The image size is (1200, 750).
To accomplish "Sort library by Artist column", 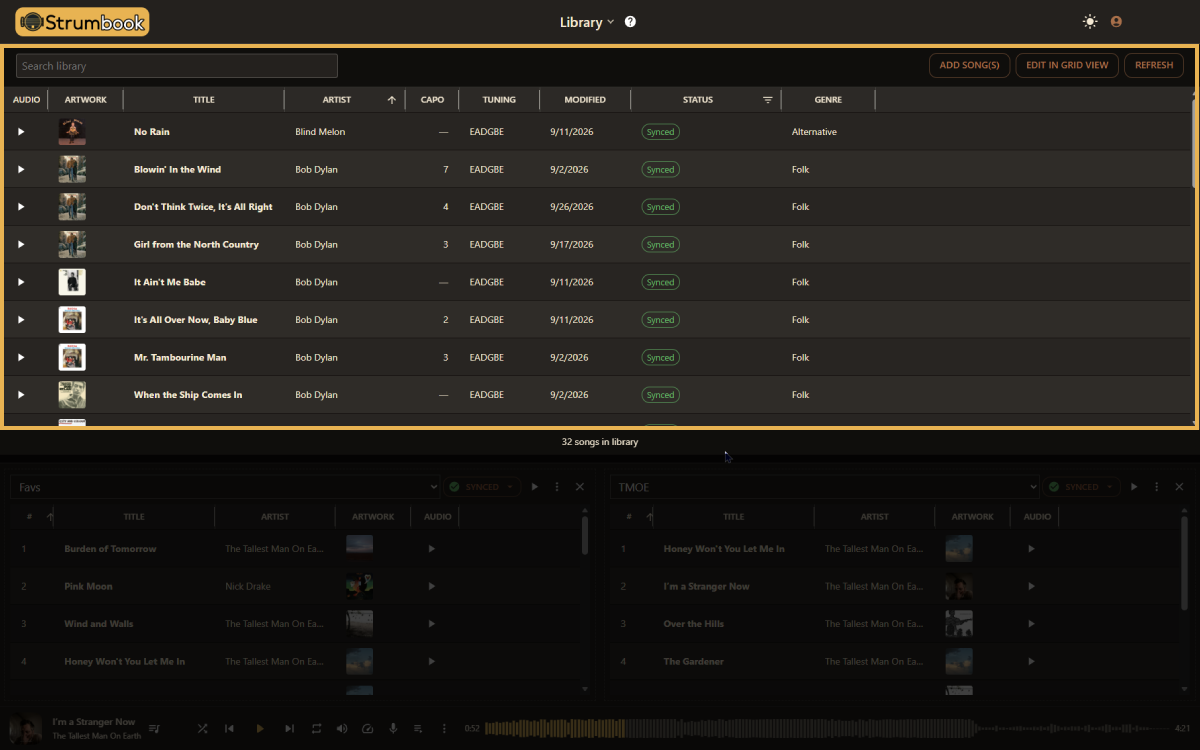I will pos(337,100).
